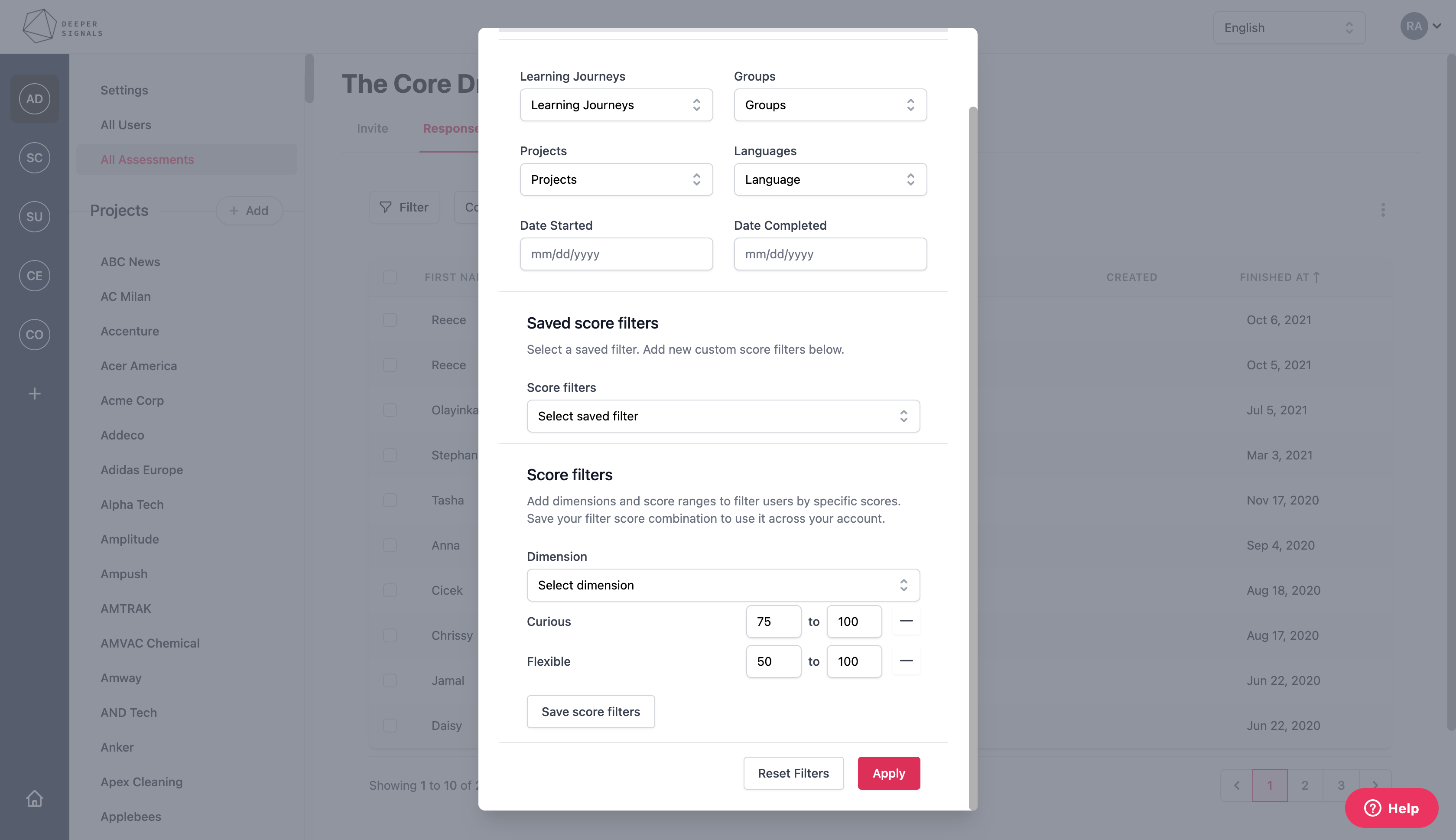Open the Help chat widget

1391,807
